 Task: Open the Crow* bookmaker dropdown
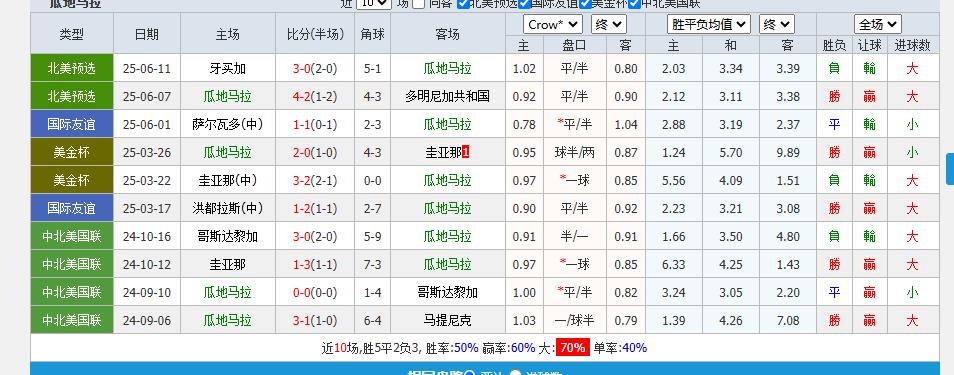(x=552, y=24)
